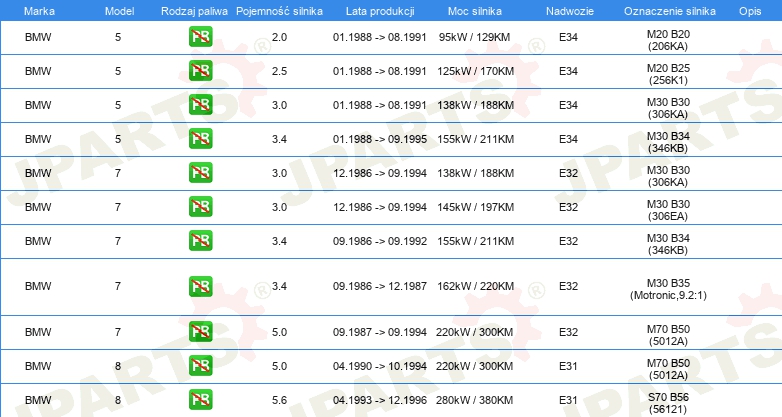Click the 145kW / 197KM power cell
Image resolution: width=782 pixels, height=417 pixels.
pyautogui.click(x=475, y=207)
